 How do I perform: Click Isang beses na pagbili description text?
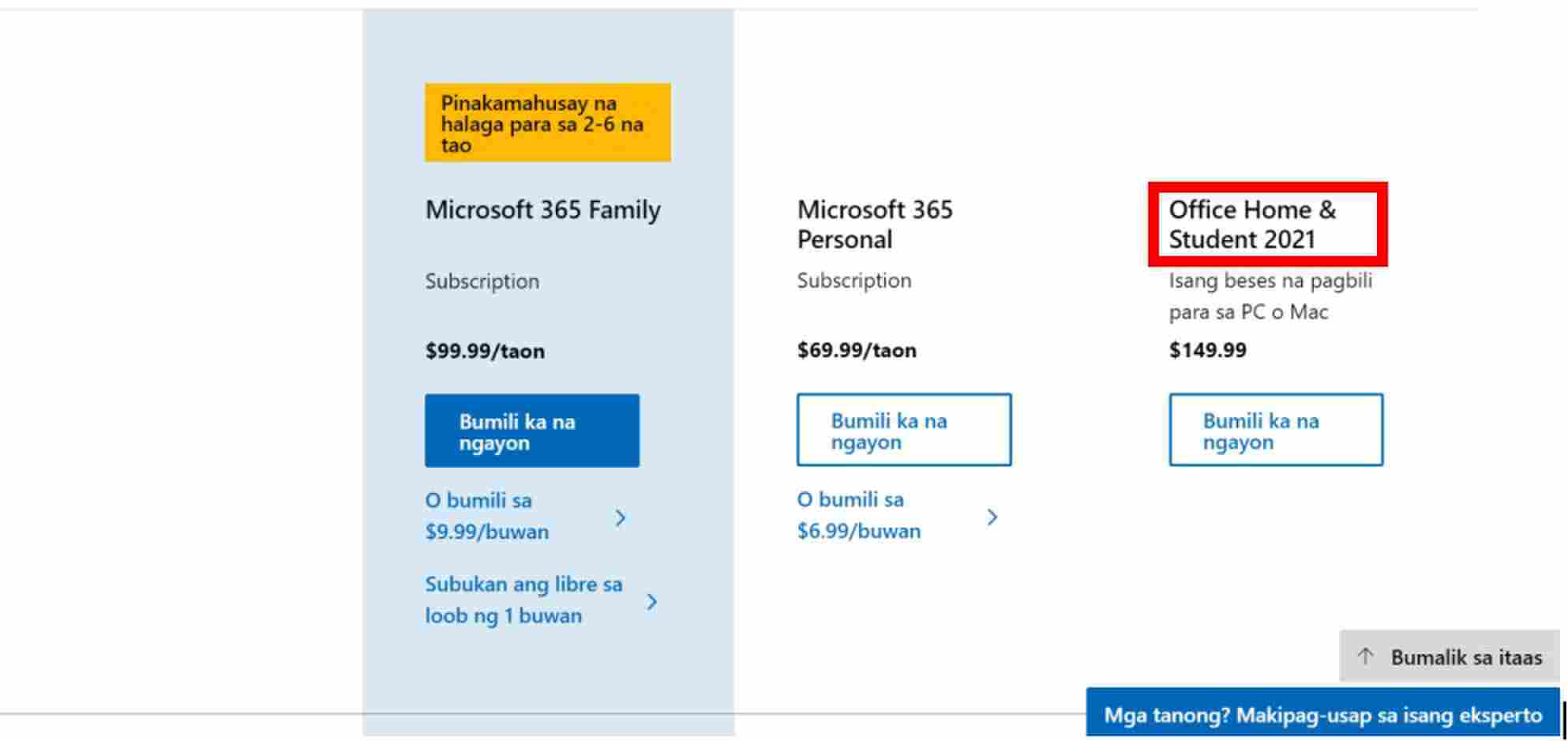[1270, 296]
